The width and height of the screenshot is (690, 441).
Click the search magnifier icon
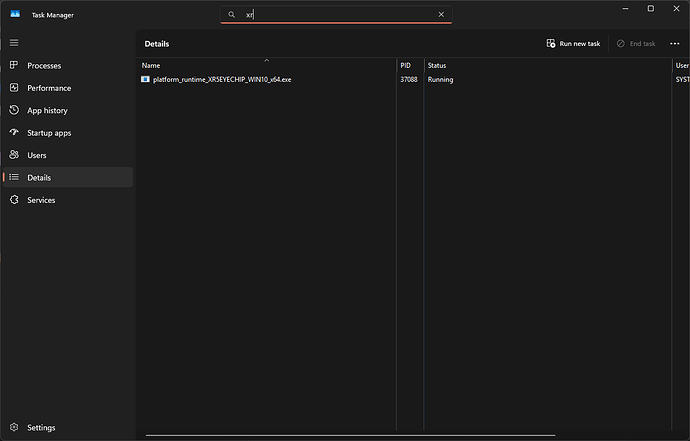point(231,15)
